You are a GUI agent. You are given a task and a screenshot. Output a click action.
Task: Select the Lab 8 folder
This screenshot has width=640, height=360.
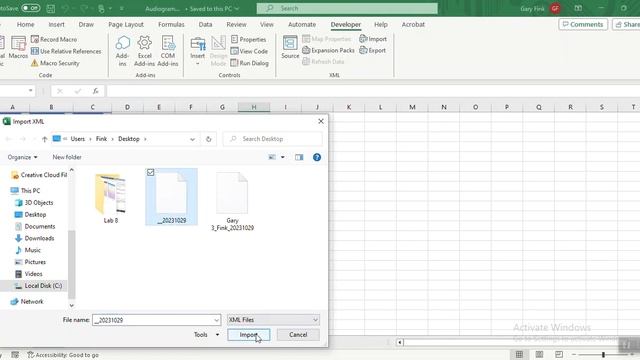[x=111, y=198]
